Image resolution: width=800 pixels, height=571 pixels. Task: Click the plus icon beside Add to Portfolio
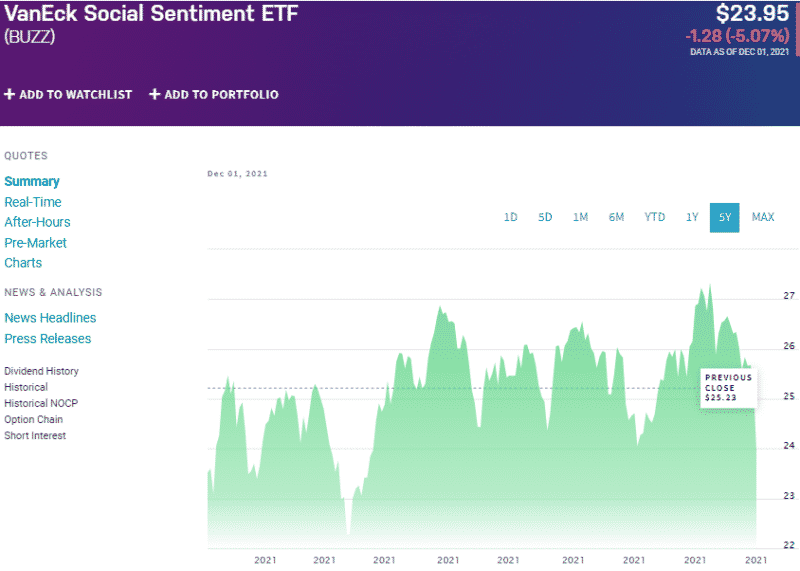(154, 94)
